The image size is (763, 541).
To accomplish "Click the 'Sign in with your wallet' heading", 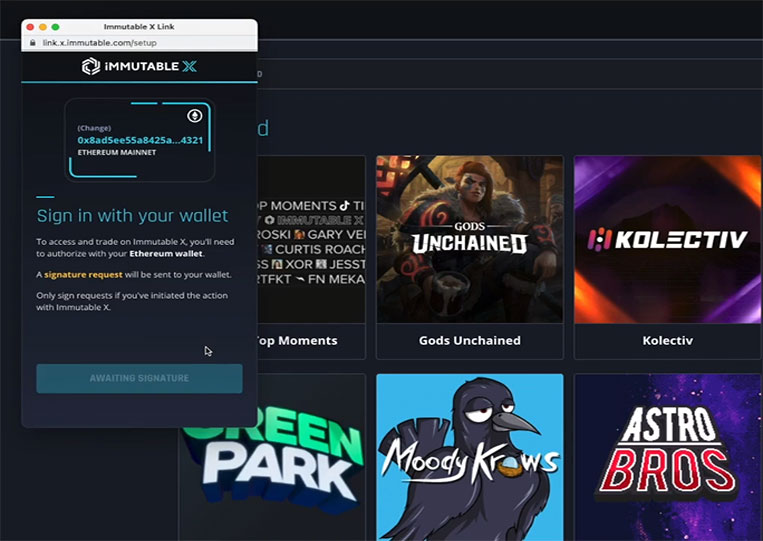I will 132,216.
